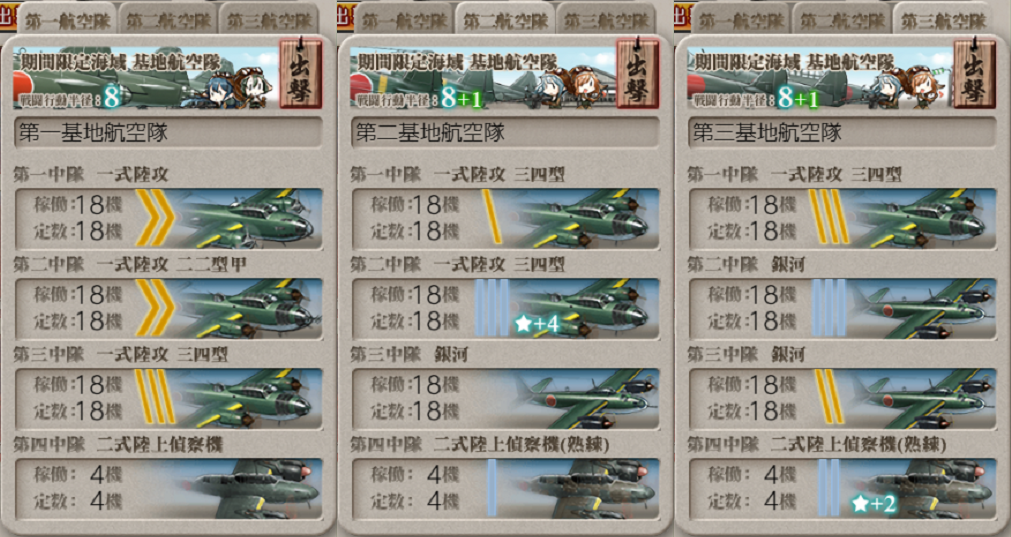Toggle the 出撃 sortie plaque of 第二基地航空隊
Viewport: 1011px width, 537px height.
(638, 73)
